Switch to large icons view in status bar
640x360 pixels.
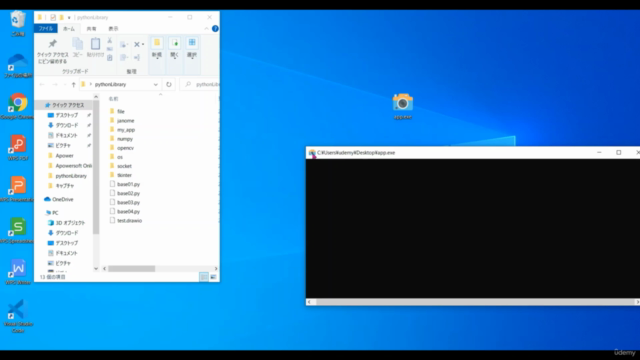213,277
